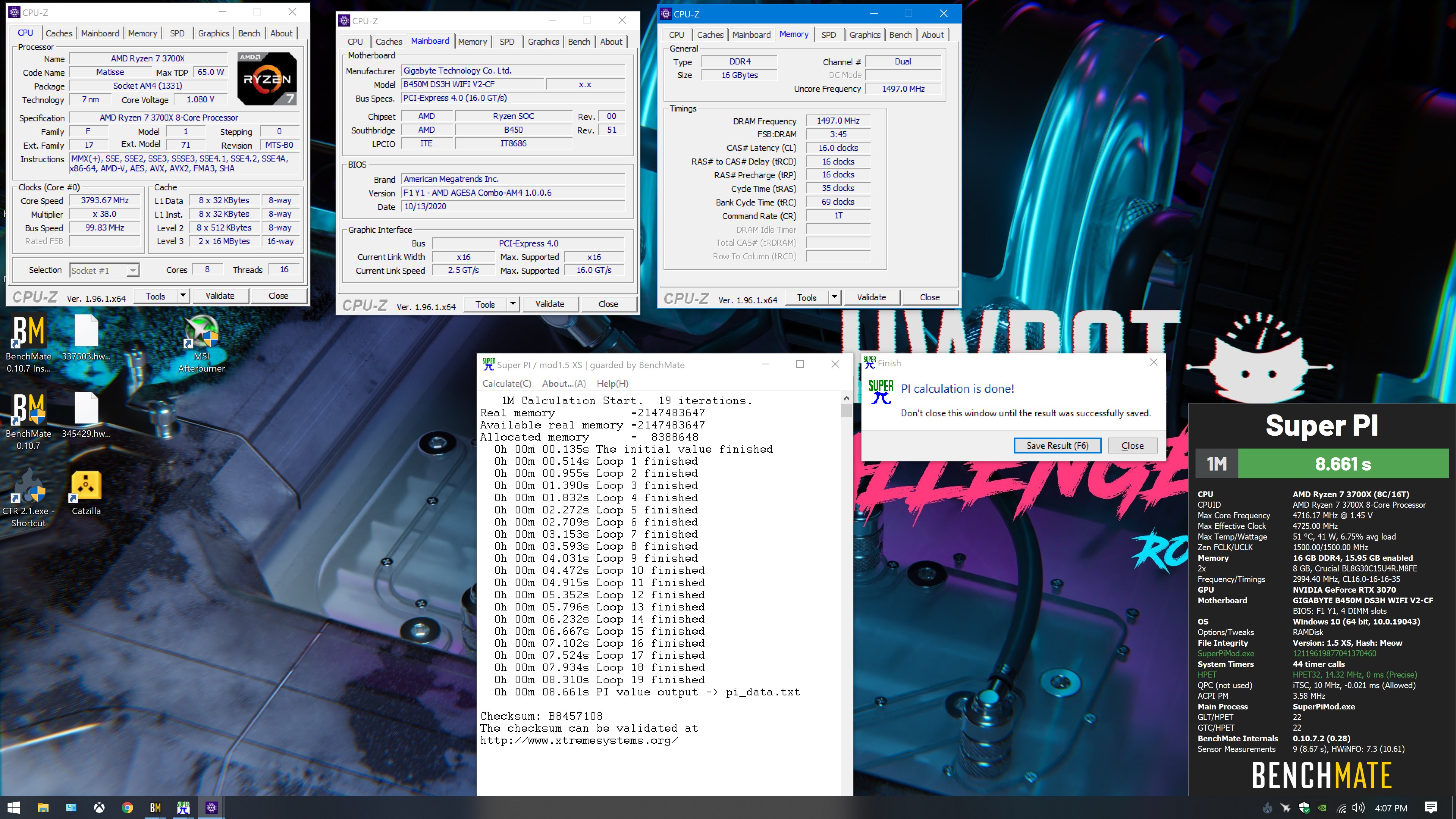This screenshot has width=1456, height=819.
Task: Select the 345429.hw... file on the desktop
Action: [86, 416]
